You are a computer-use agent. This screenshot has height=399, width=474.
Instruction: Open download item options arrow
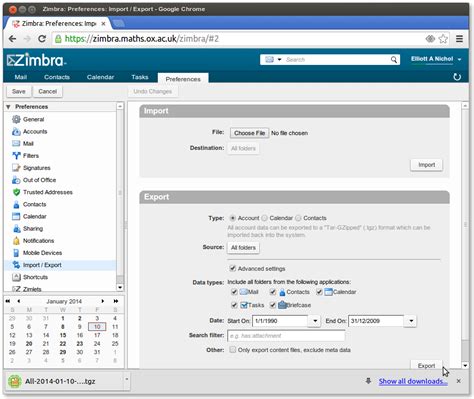(127, 379)
